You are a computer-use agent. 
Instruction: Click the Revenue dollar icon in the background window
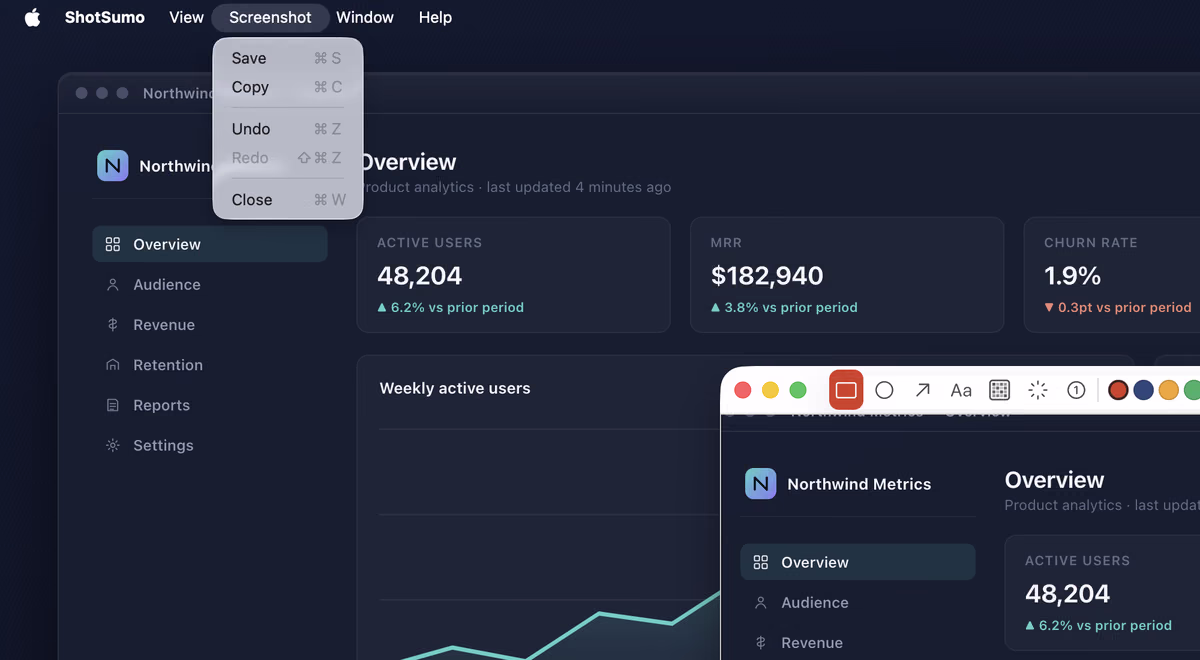click(113, 325)
